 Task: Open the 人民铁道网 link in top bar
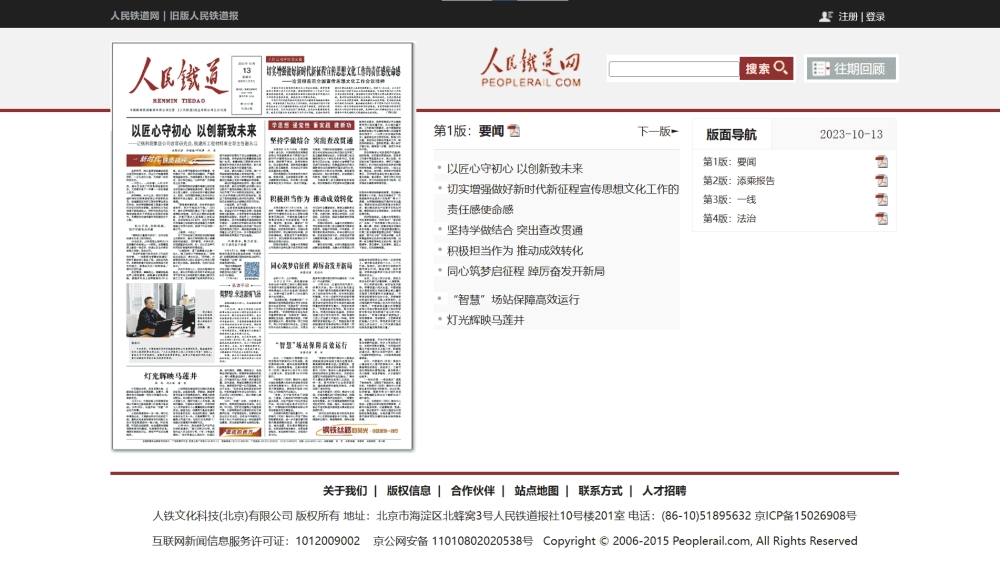(x=135, y=16)
